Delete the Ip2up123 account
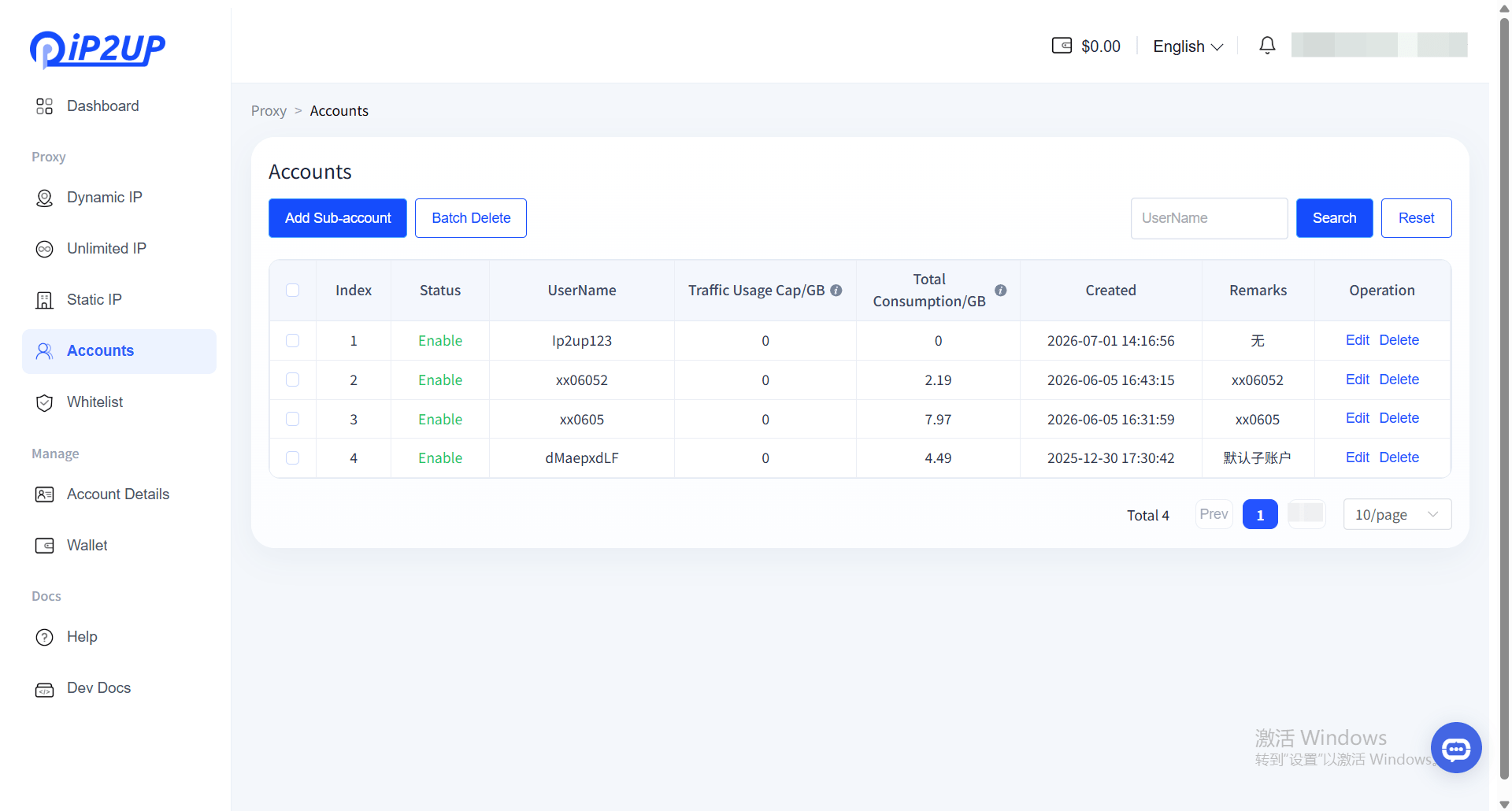 point(1399,340)
